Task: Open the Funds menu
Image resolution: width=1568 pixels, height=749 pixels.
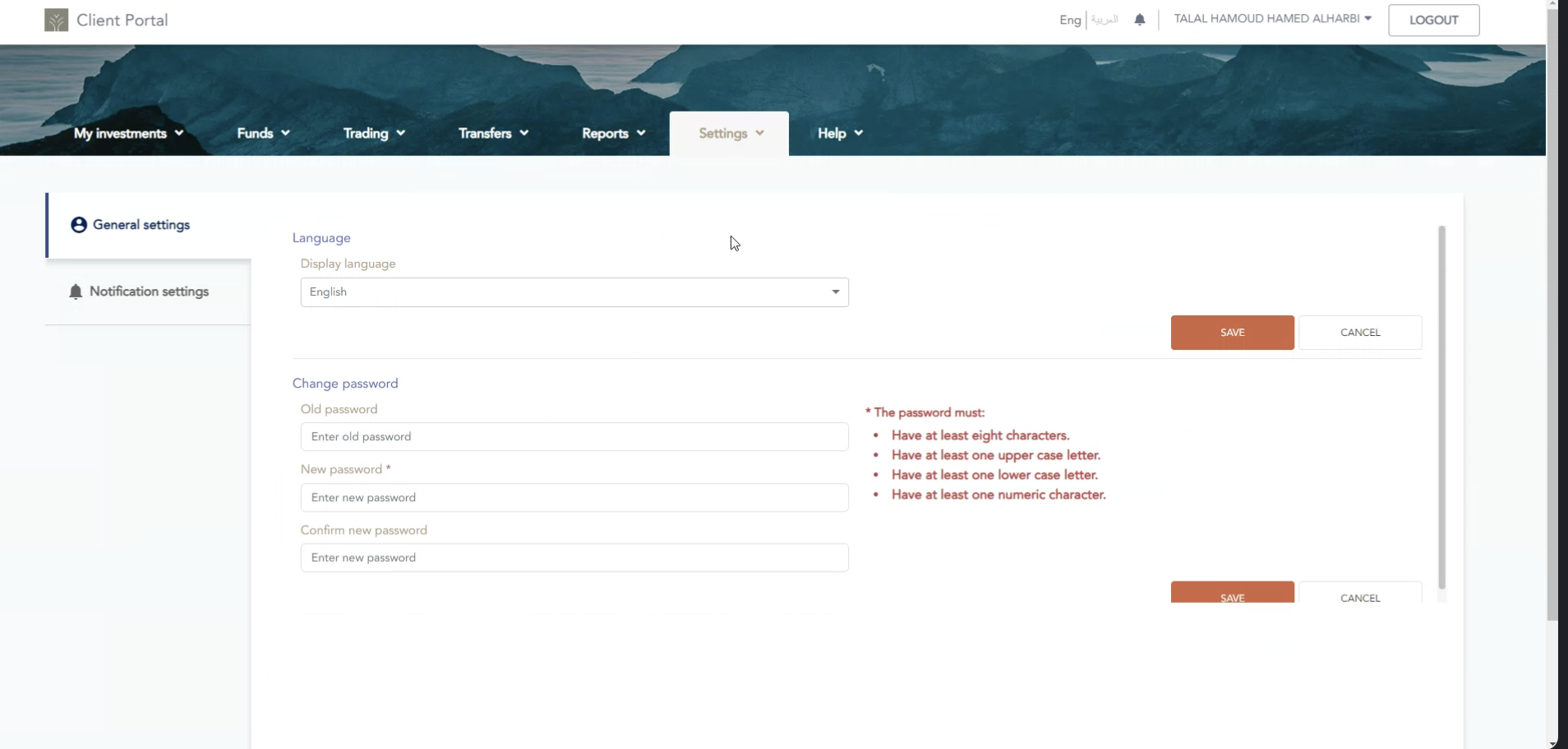Action: [263, 133]
